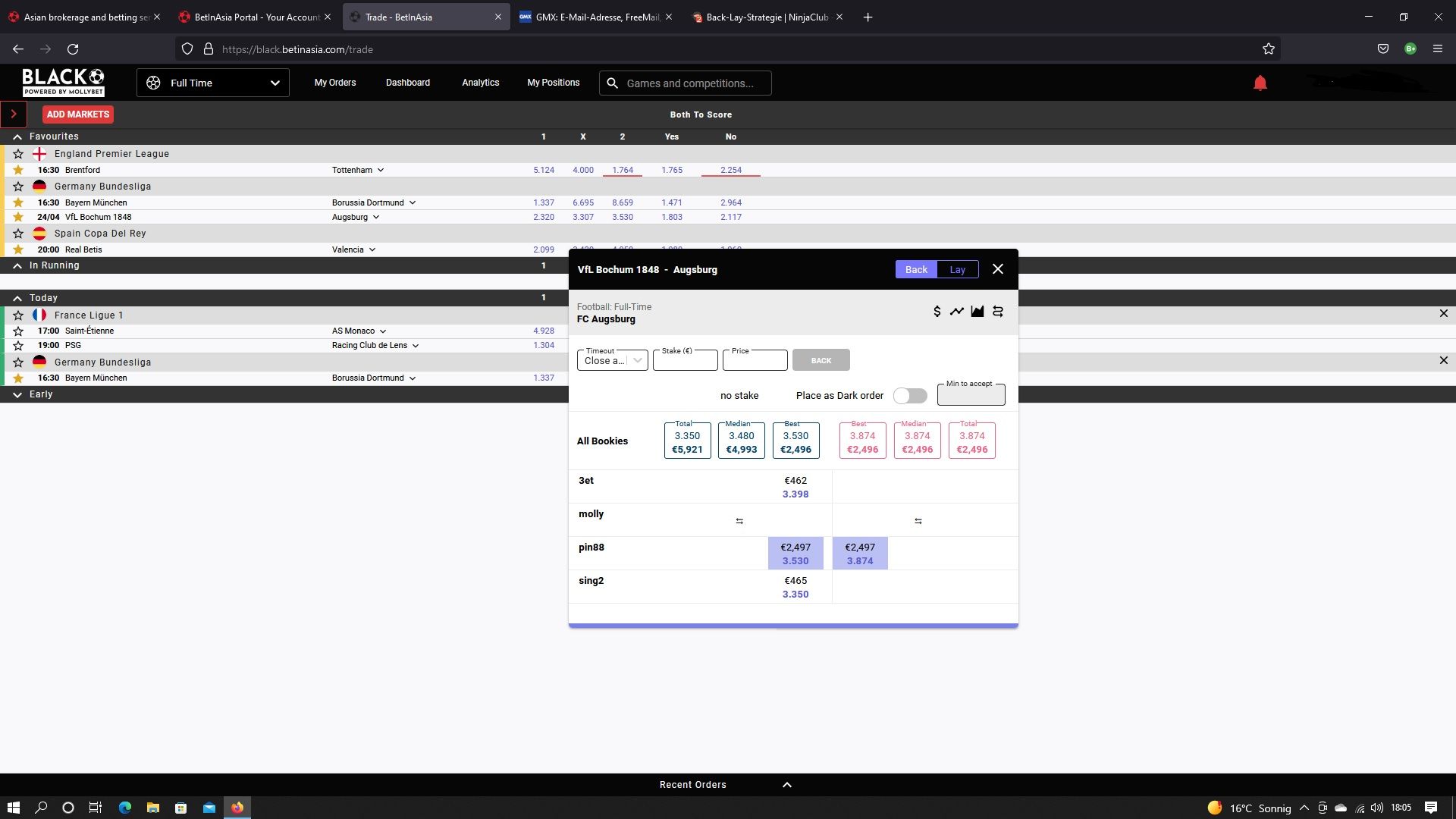
Task: Collapse the Today section
Action: point(17,298)
